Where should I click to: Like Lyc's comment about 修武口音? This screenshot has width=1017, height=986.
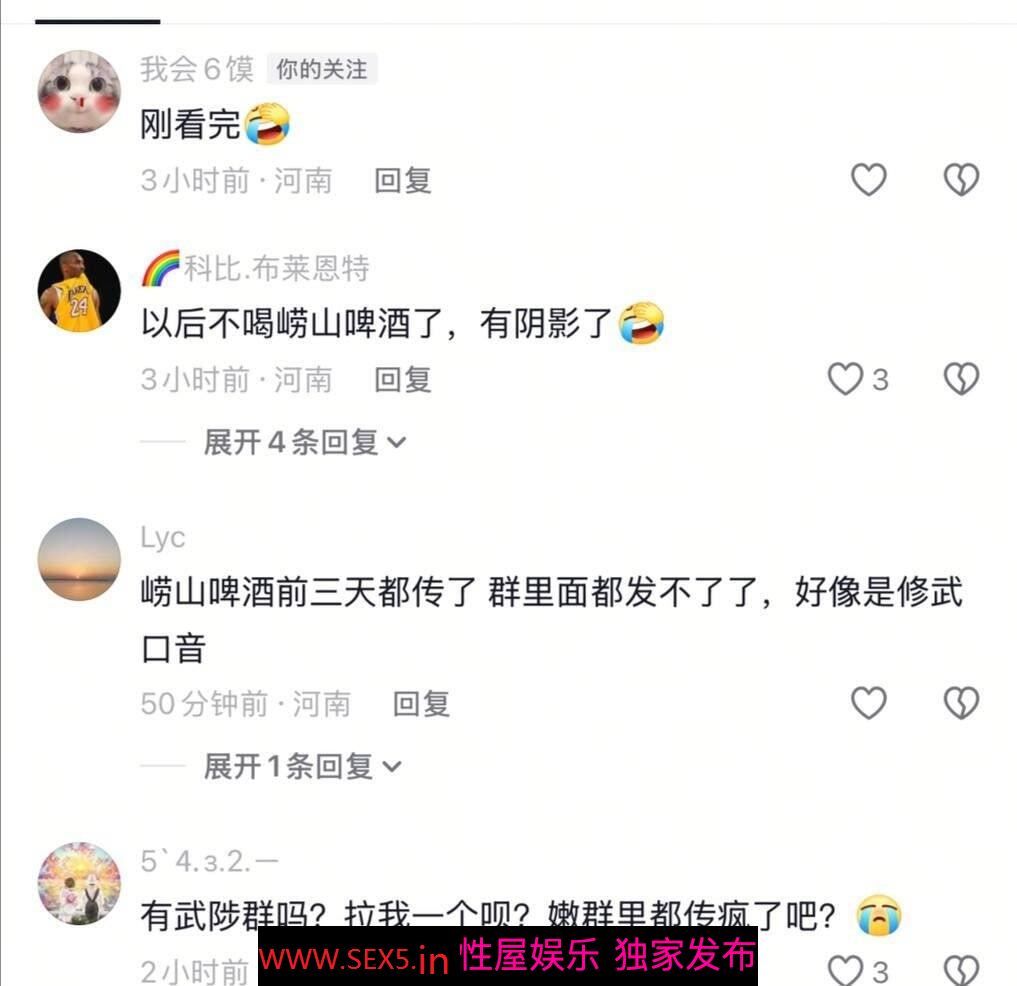[x=868, y=703]
